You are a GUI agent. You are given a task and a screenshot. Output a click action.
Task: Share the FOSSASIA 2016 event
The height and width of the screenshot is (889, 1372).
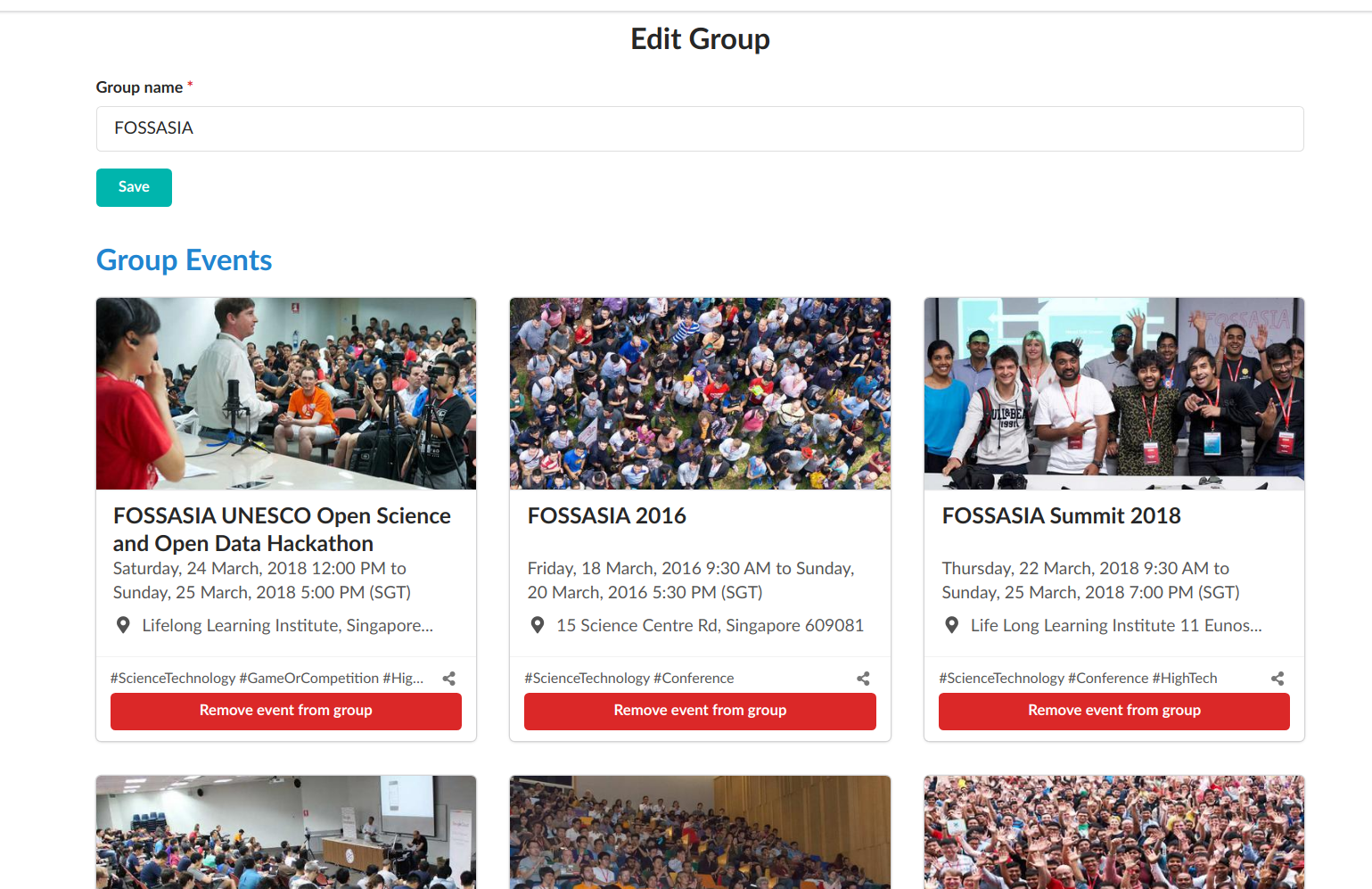[863, 679]
